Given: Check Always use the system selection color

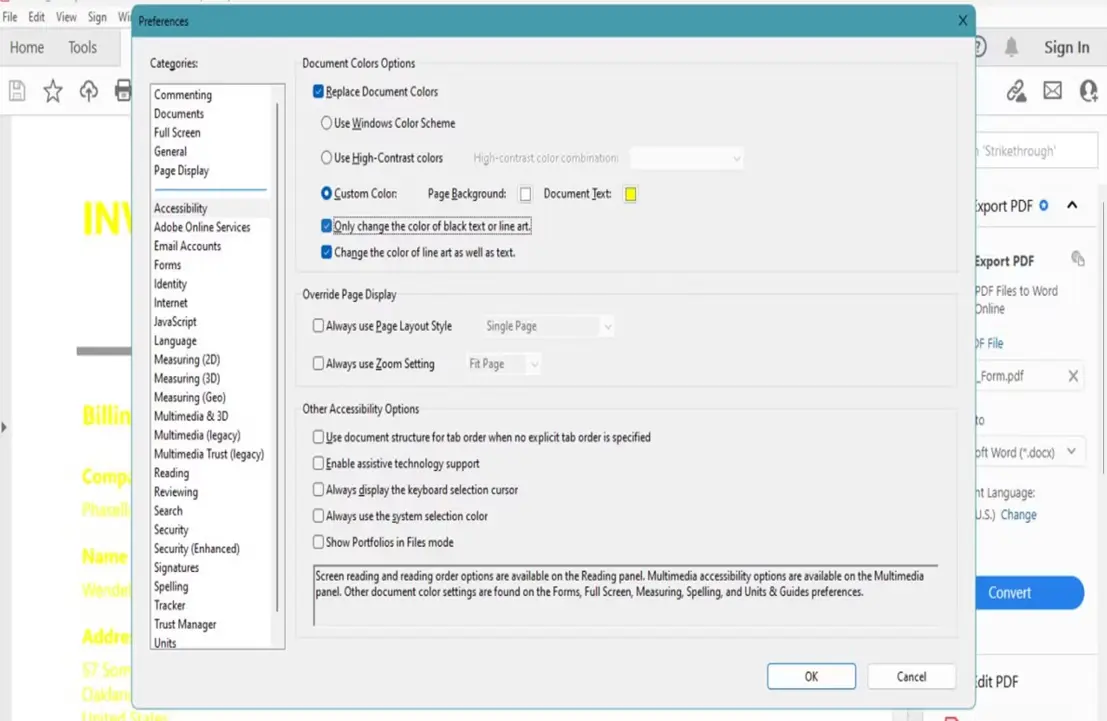Looking at the screenshot, I should point(318,516).
